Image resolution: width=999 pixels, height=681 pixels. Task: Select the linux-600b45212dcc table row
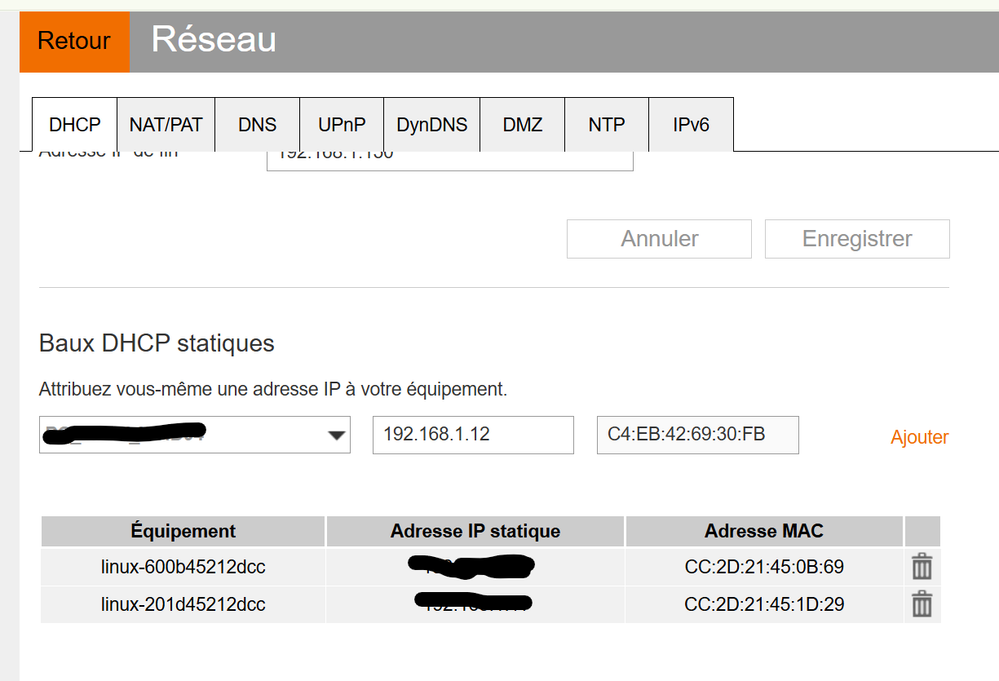pyautogui.click(x=183, y=567)
